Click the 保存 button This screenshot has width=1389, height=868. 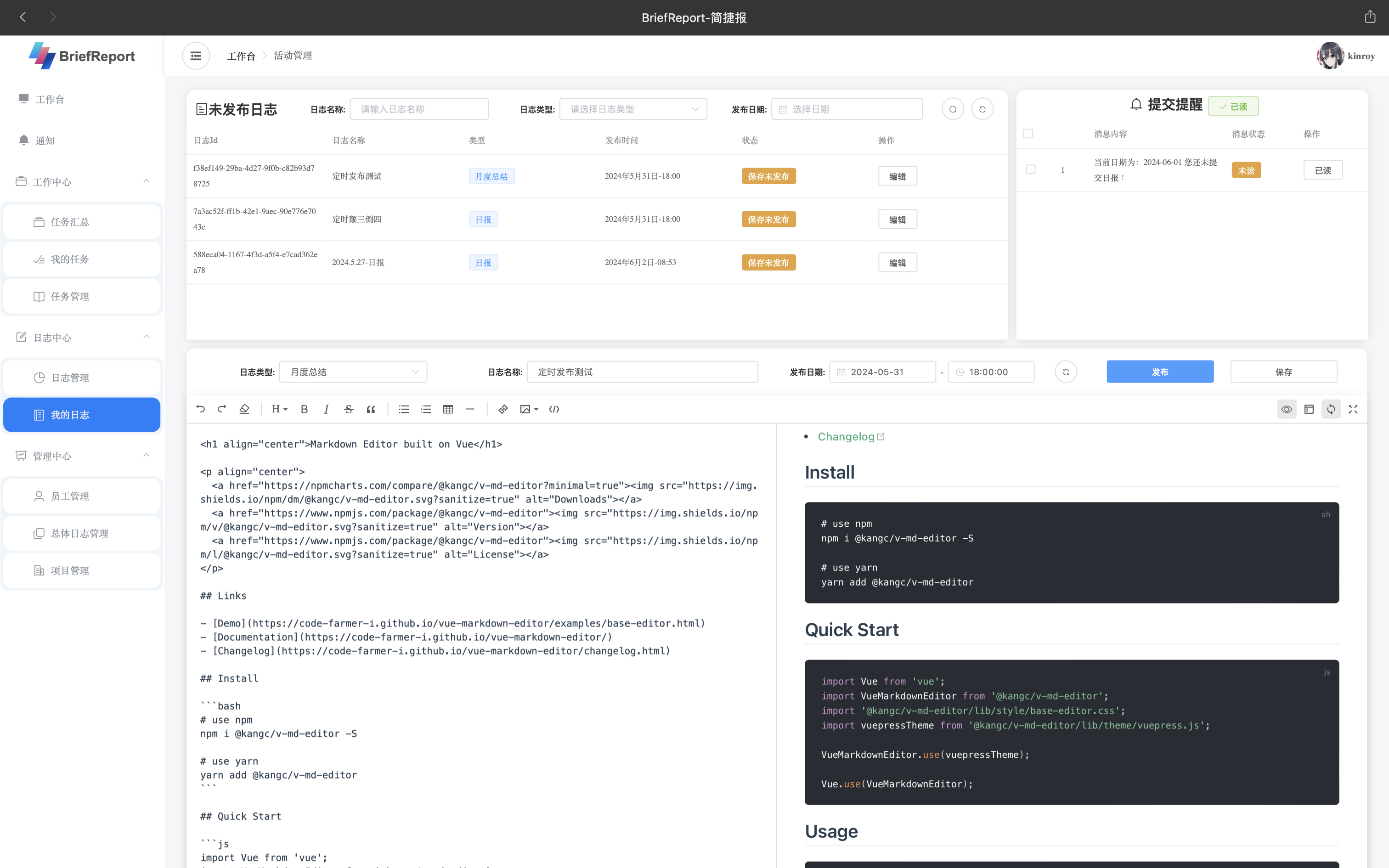pos(1284,372)
